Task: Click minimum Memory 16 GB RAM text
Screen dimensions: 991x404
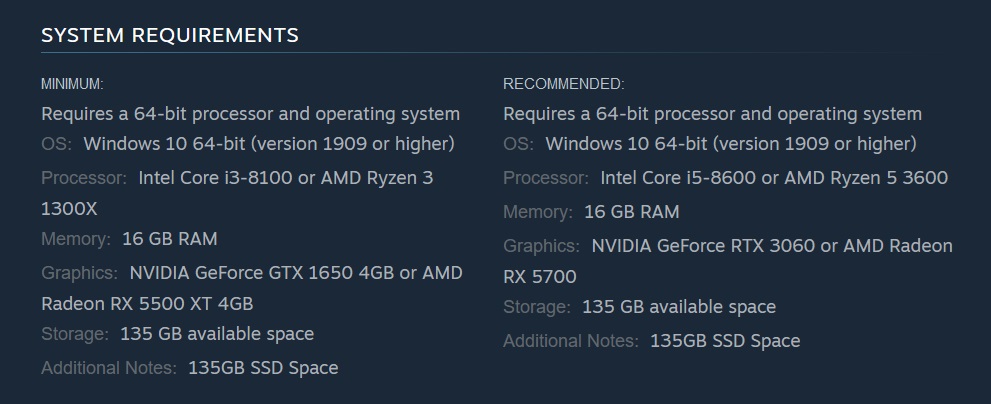Action: (169, 239)
